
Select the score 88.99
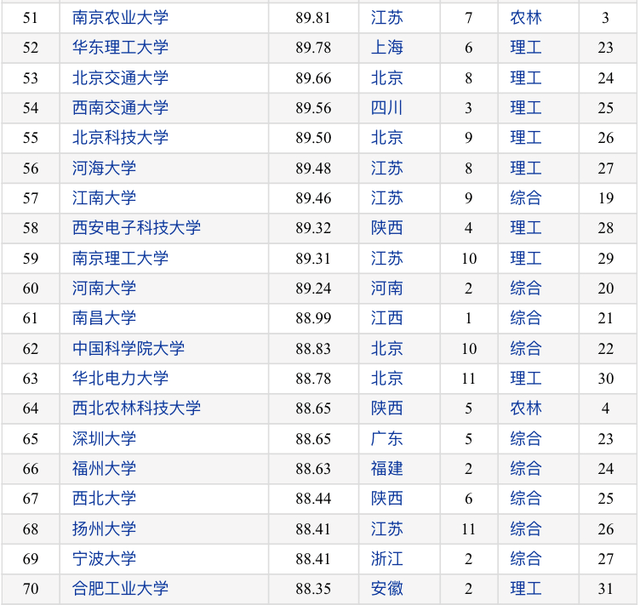point(313,318)
